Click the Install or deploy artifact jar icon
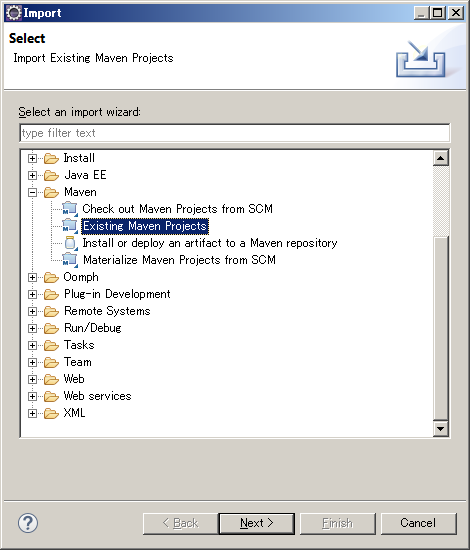The image size is (470, 550). 70,243
